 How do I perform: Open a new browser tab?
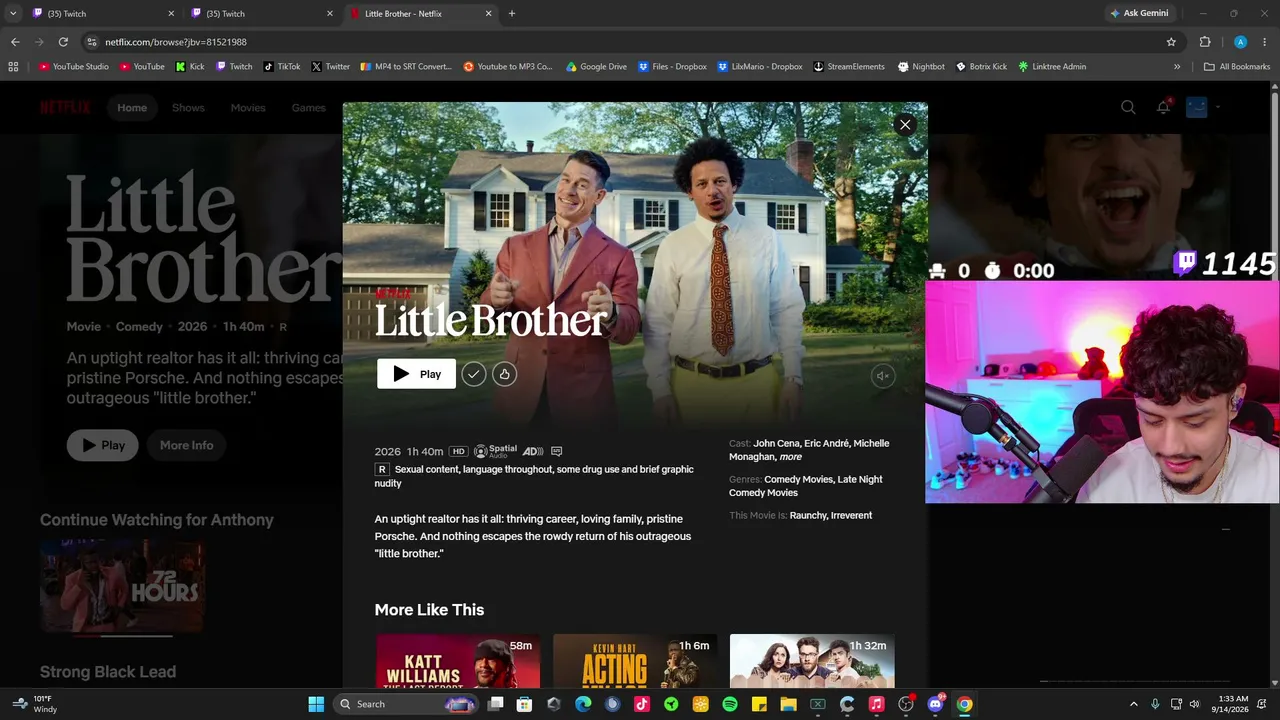[x=512, y=14]
